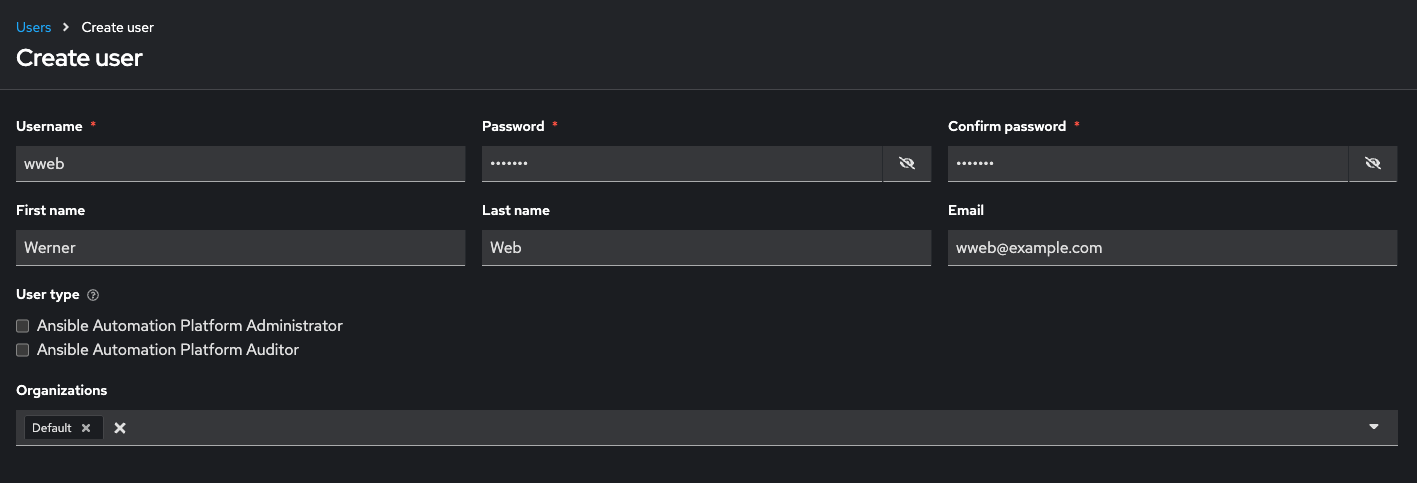1417x483 pixels.
Task: Go back to Users breadcrumb link
Action: (x=33, y=27)
